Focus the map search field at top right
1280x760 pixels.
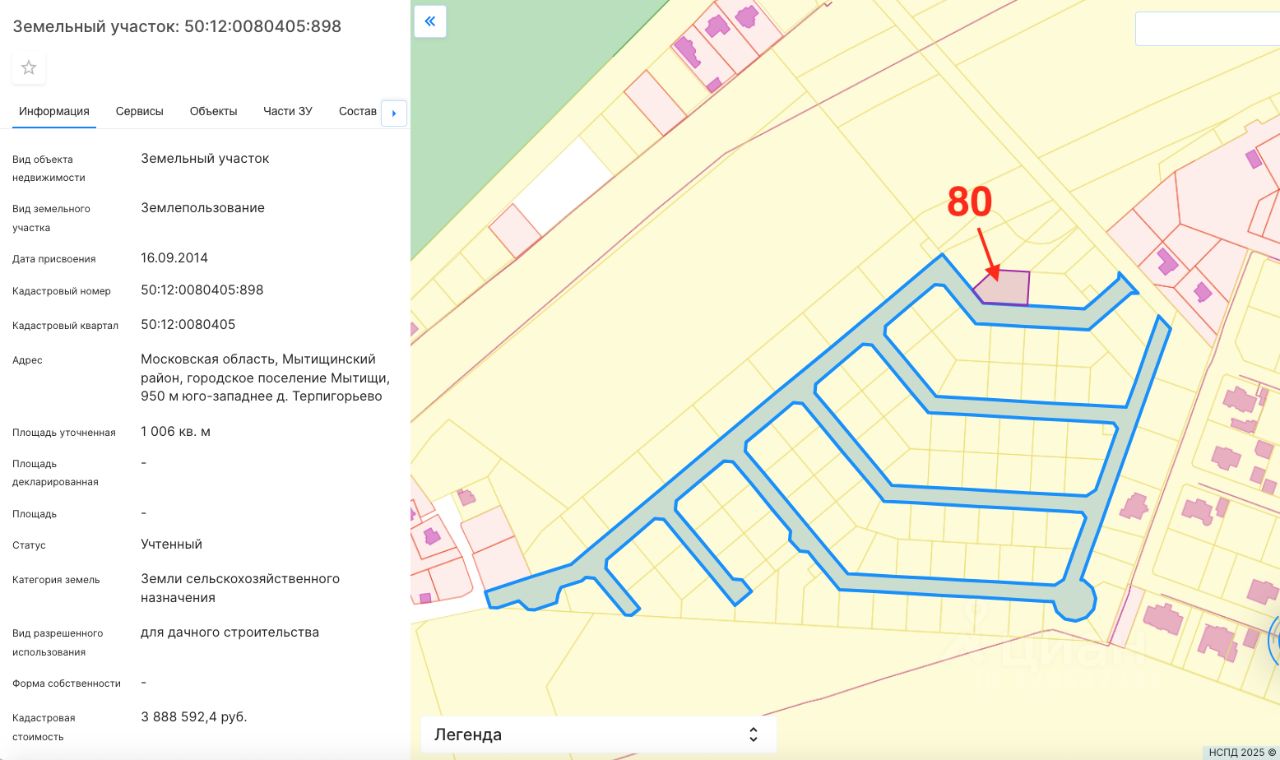tap(1207, 29)
